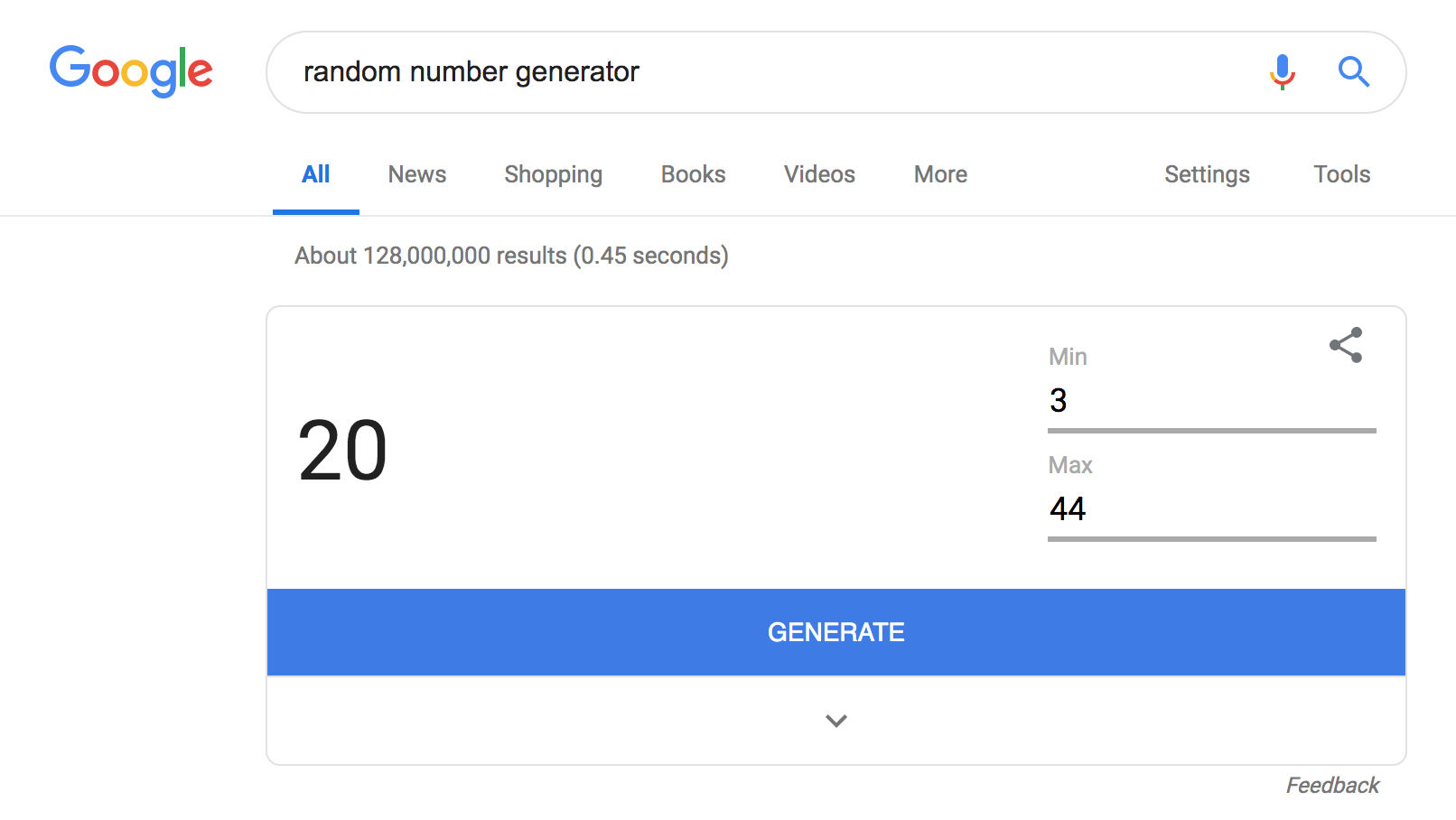
Task: Go to the Books tab
Action: (693, 174)
